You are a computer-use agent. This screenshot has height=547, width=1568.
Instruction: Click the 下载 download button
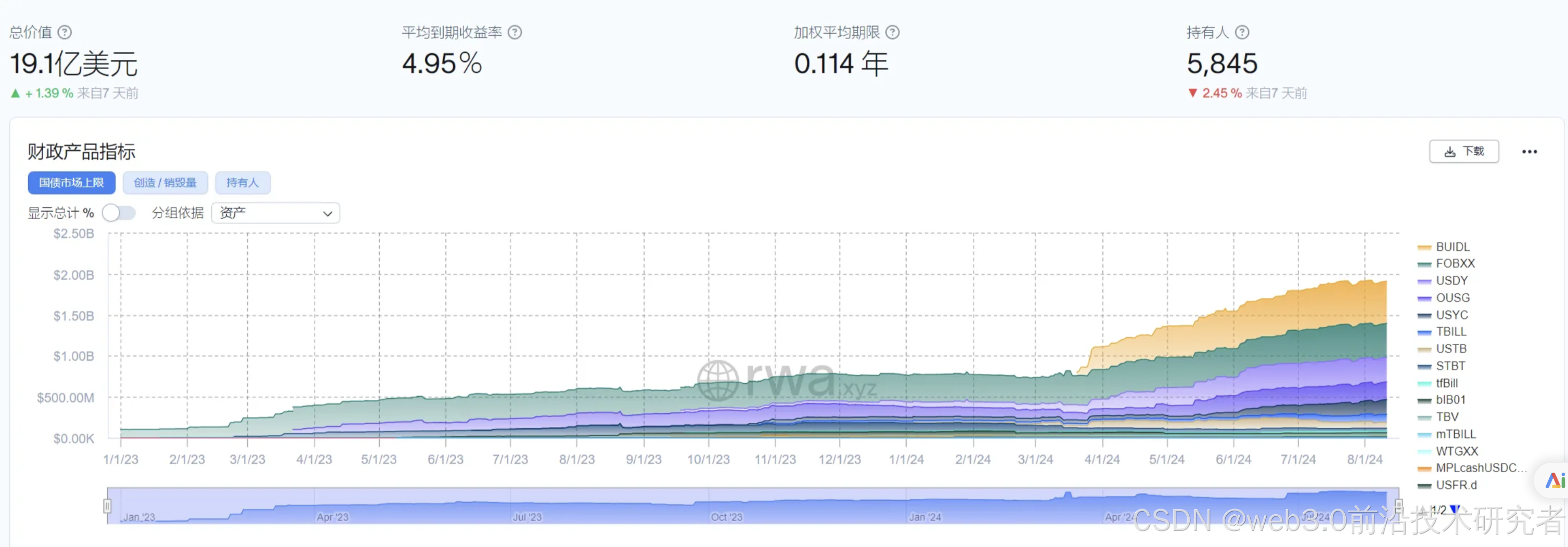(x=1464, y=151)
